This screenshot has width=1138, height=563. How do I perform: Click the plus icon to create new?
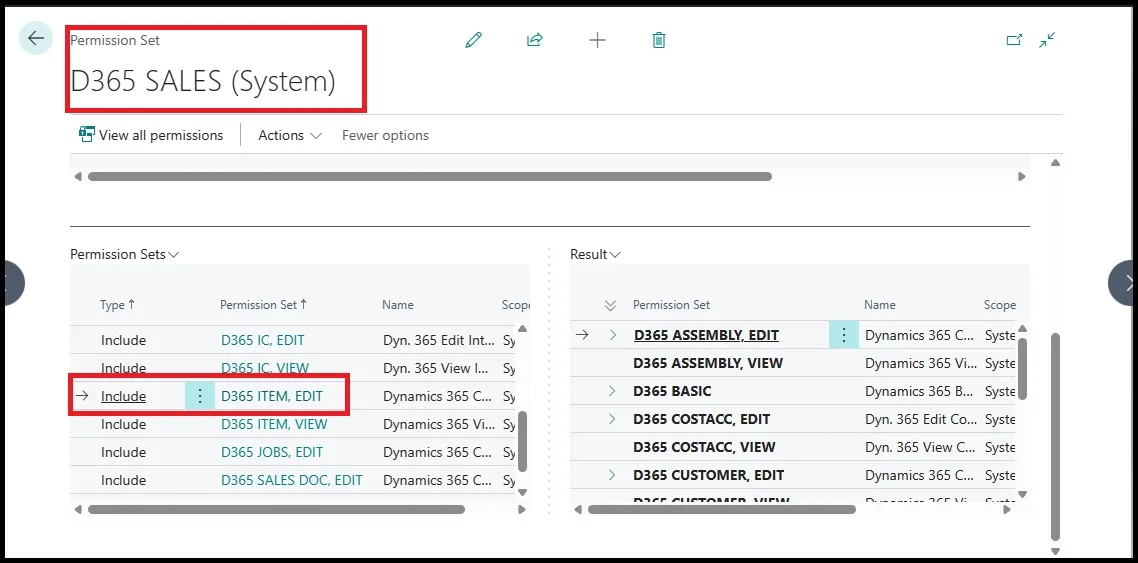[x=597, y=40]
